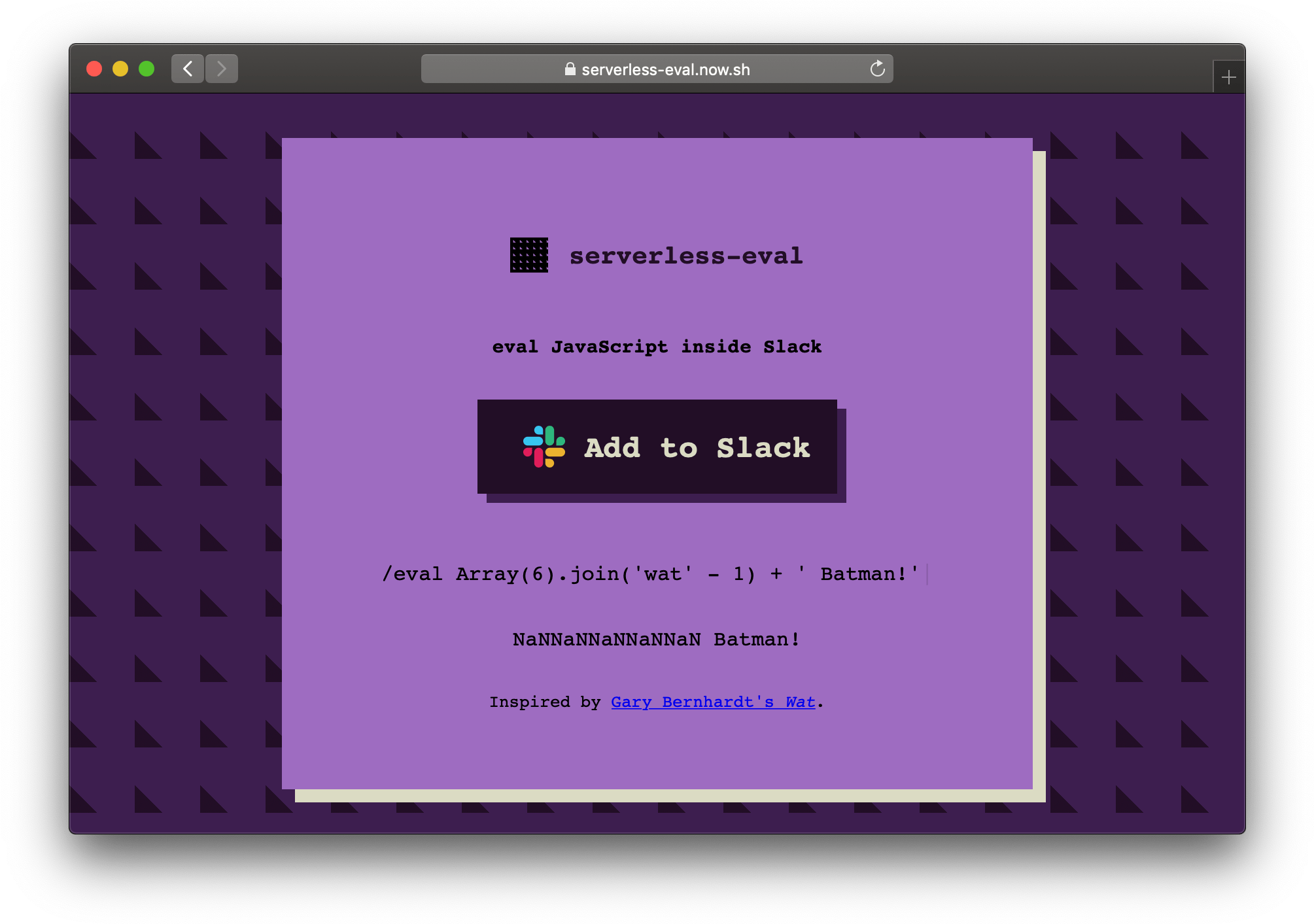Click the serverless-eval heading text
Screen dimensions: 1314x924
(x=685, y=256)
